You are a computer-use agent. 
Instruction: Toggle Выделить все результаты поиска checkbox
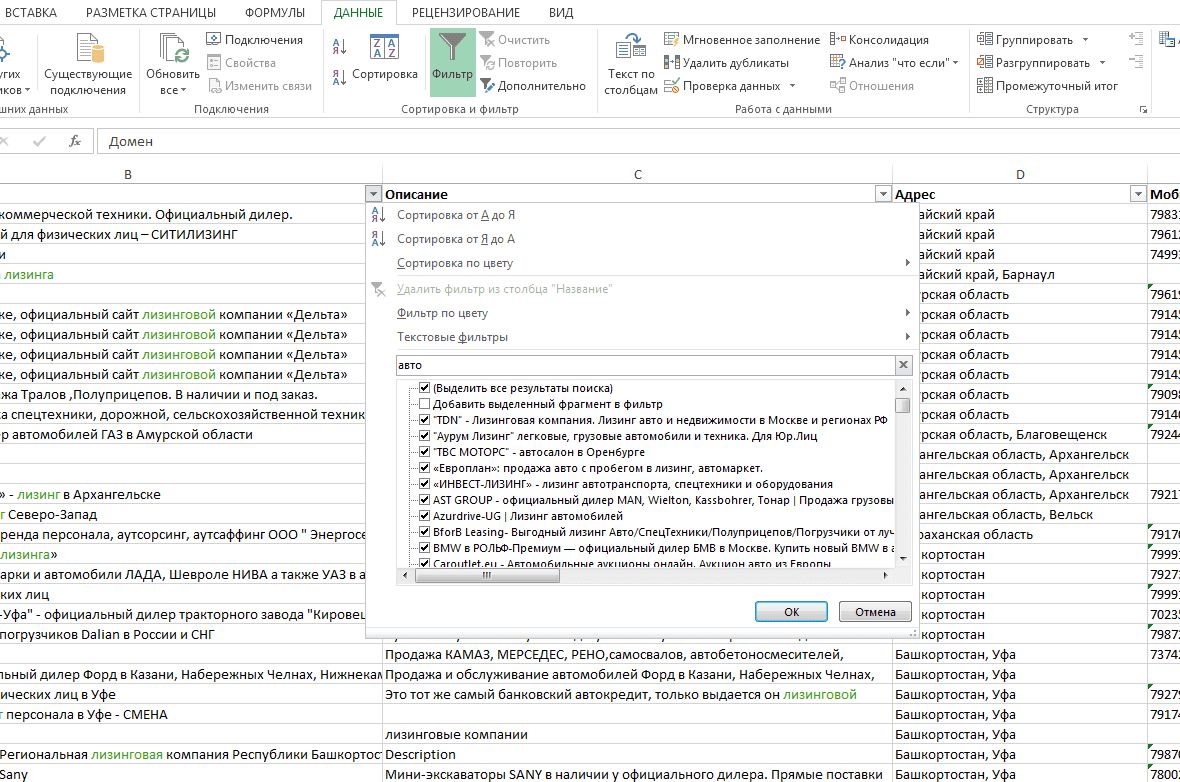(x=424, y=388)
